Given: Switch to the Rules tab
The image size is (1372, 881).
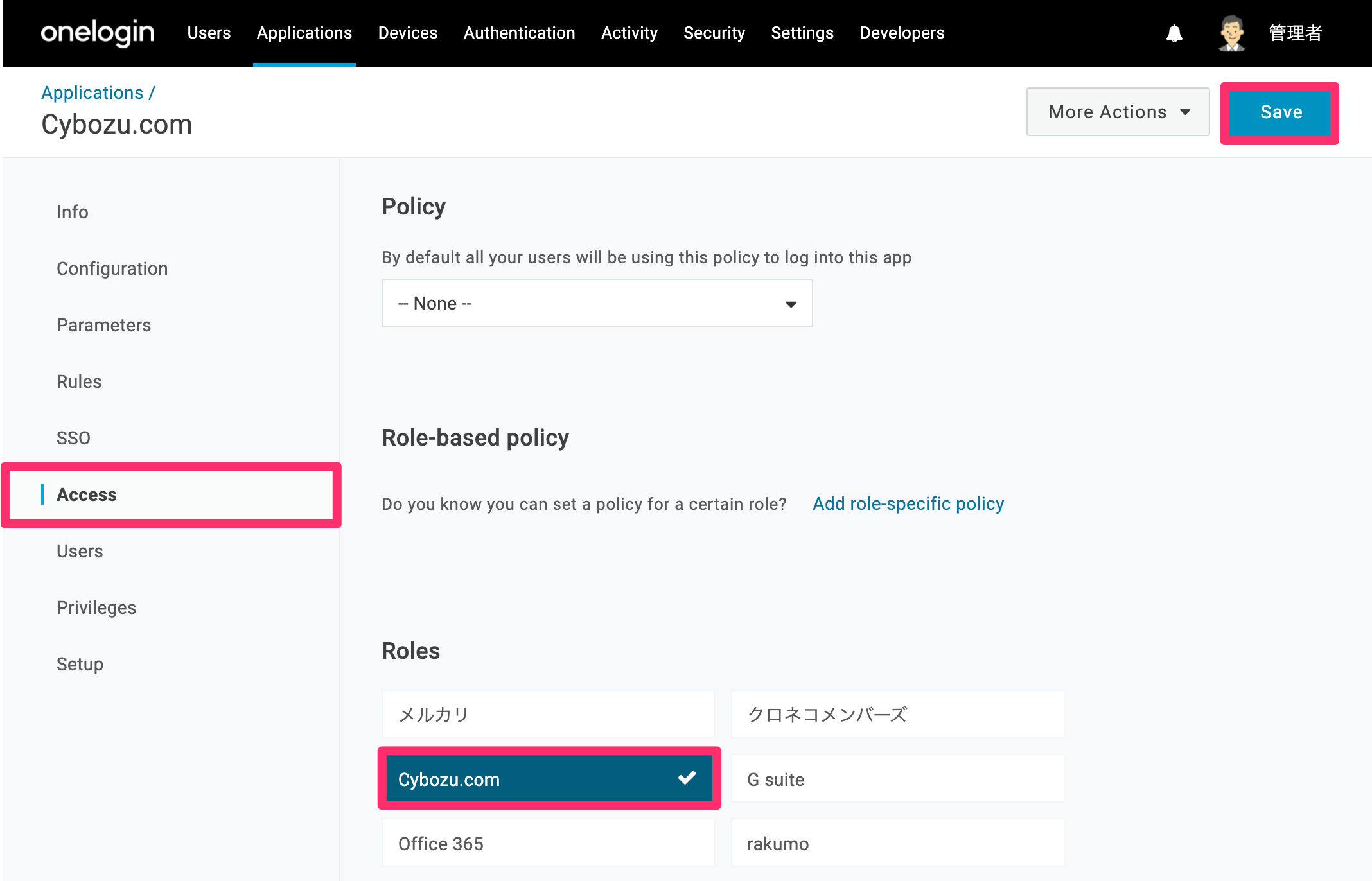Looking at the screenshot, I should pos(79,381).
